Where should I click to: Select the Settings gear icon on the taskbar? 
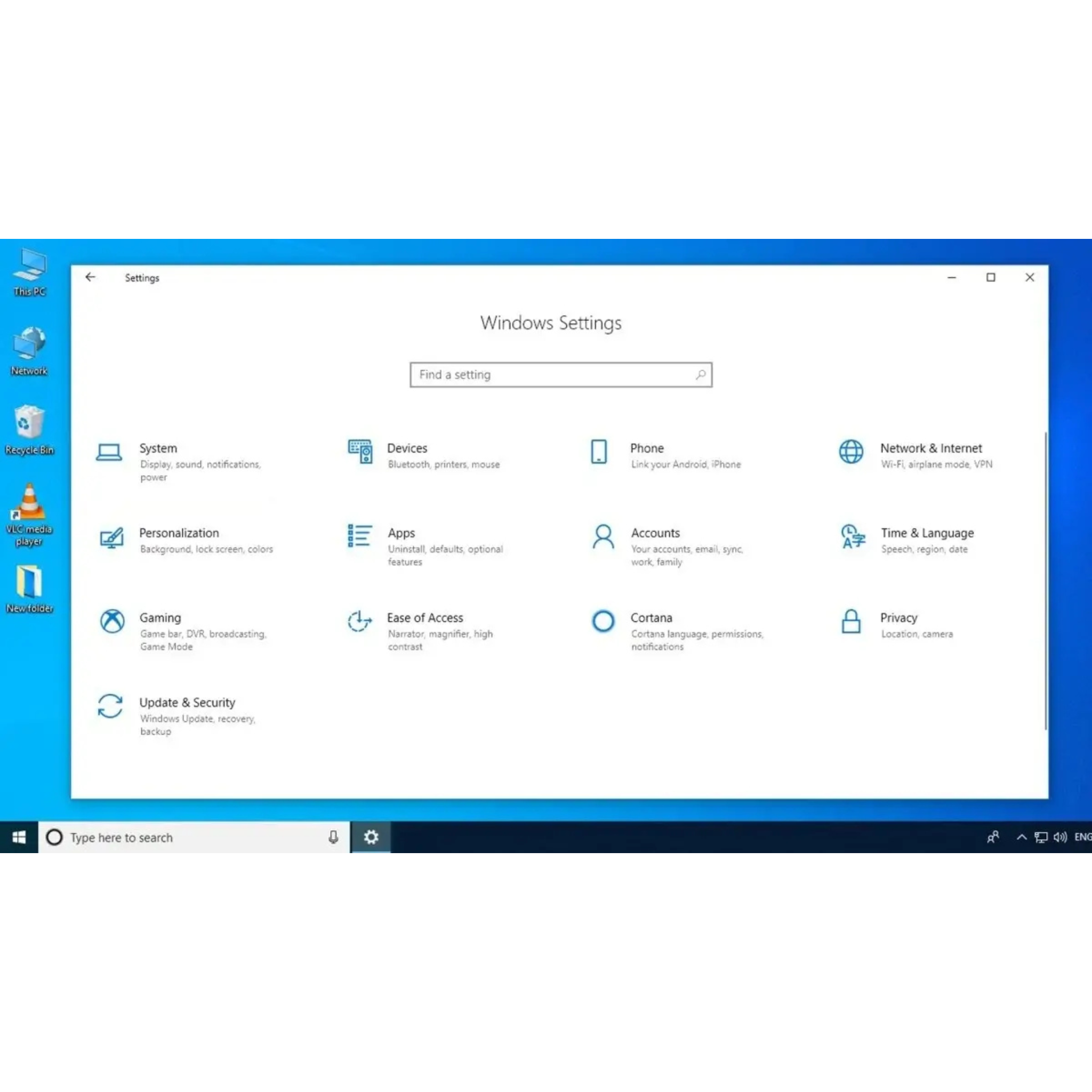coord(370,837)
